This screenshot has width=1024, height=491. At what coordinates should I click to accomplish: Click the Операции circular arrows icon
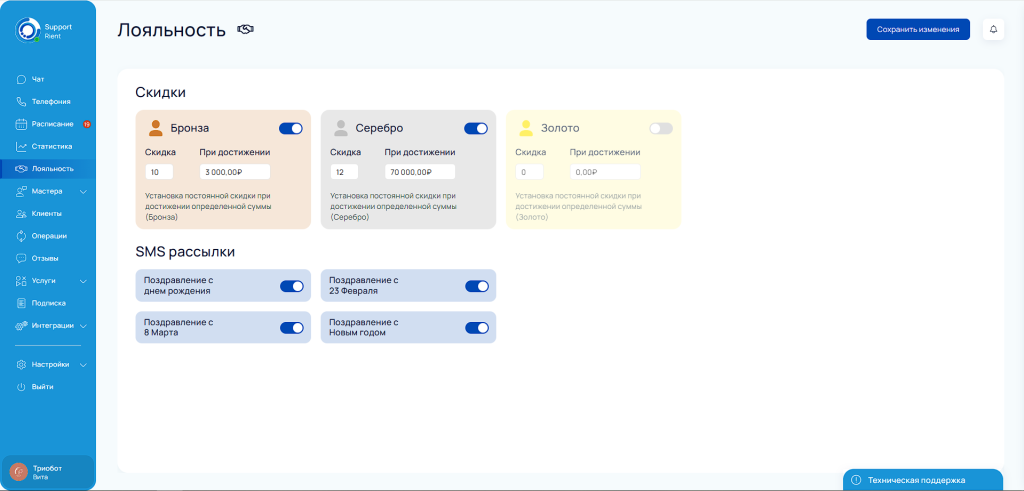point(21,236)
